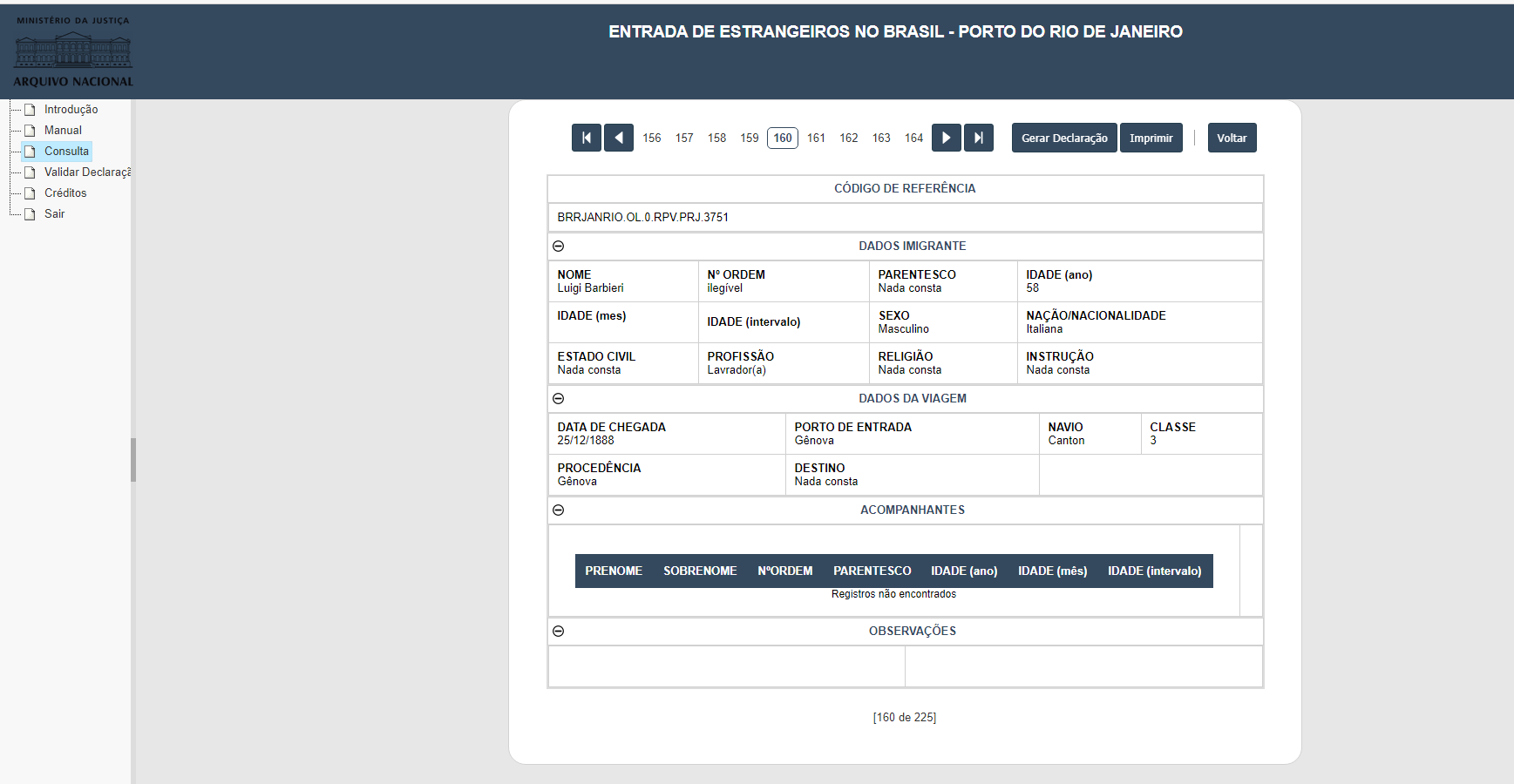Click the Gerar Declaração button
Image resolution: width=1514 pixels, height=784 pixels.
(1064, 138)
